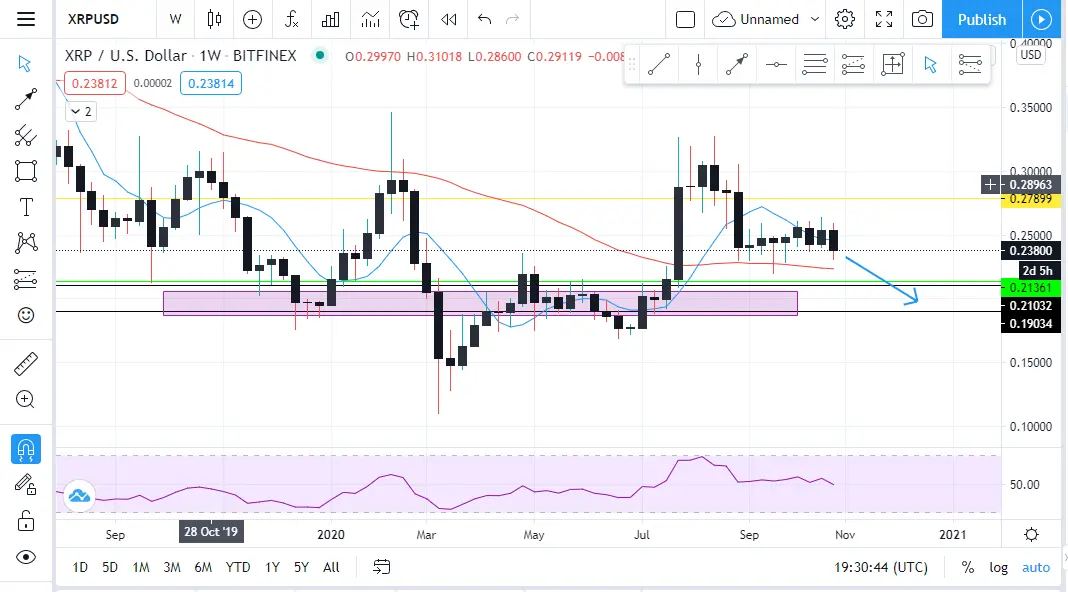Pick long position tool in favorites toolbar
Viewport: 1068px width, 592px height.
pos(853,65)
